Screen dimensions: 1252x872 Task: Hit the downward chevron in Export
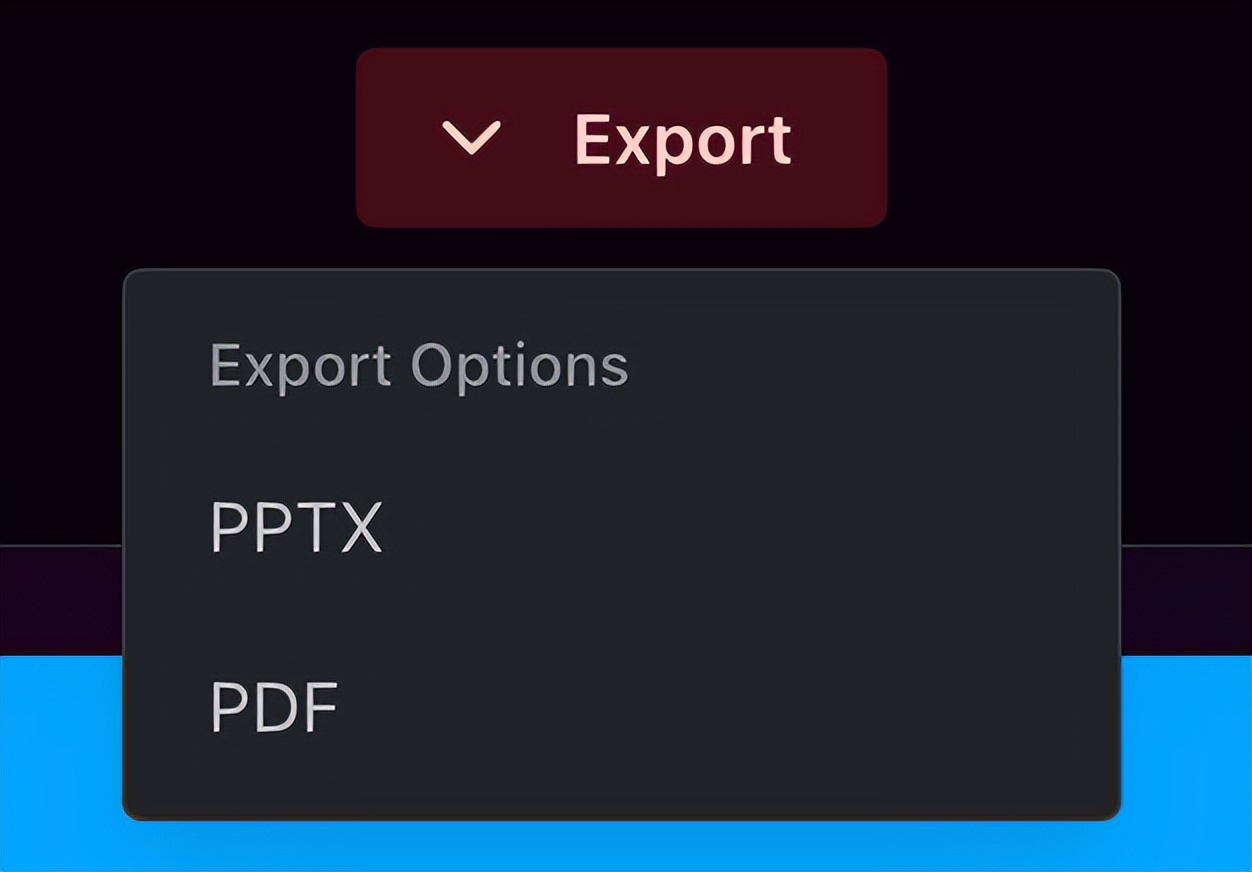[x=471, y=138]
